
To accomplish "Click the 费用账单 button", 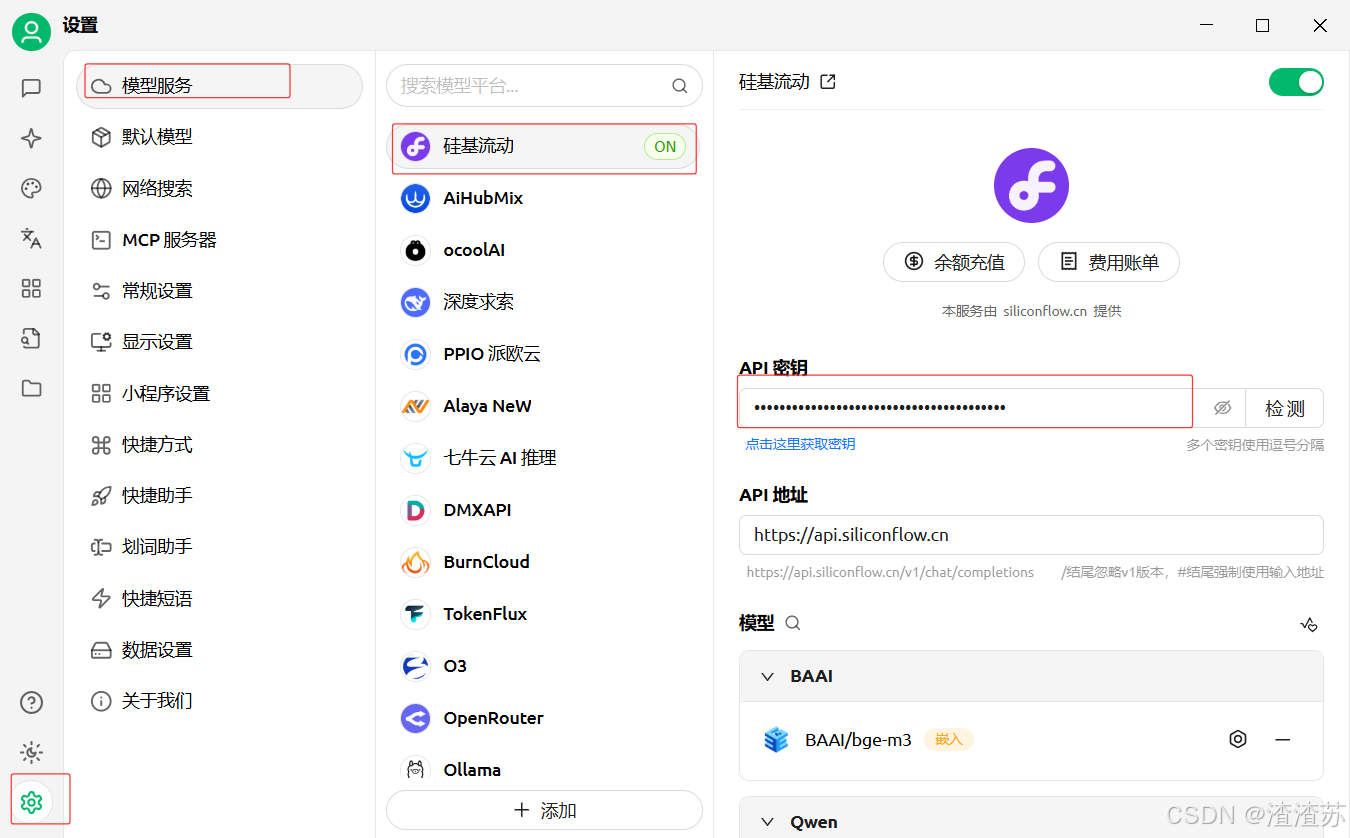I will [x=1109, y=262].
